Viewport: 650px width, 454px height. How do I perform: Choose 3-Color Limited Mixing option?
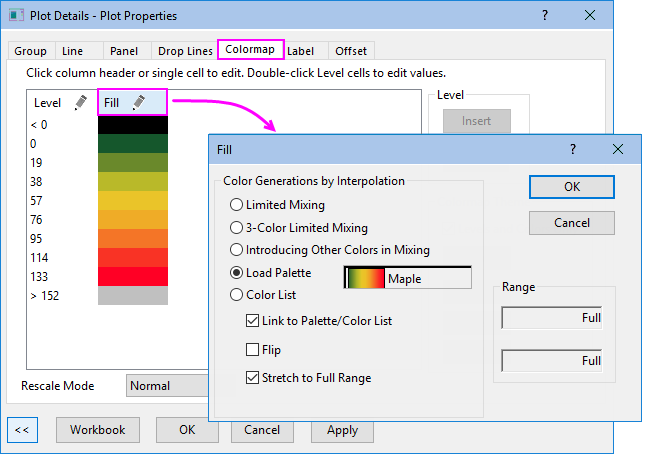(x=236, y=228)
